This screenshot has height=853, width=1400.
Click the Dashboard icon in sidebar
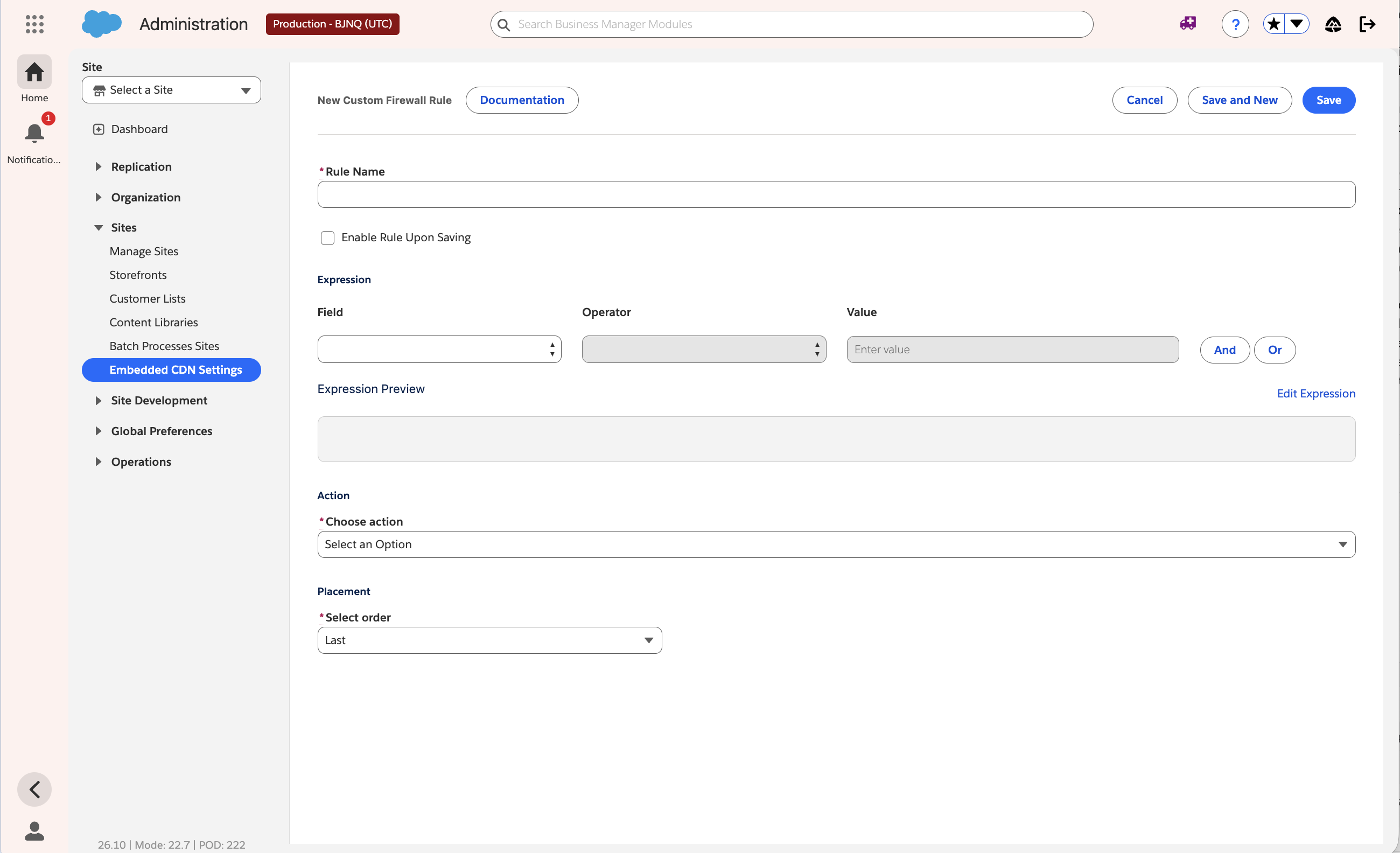(x=99, y=129)
